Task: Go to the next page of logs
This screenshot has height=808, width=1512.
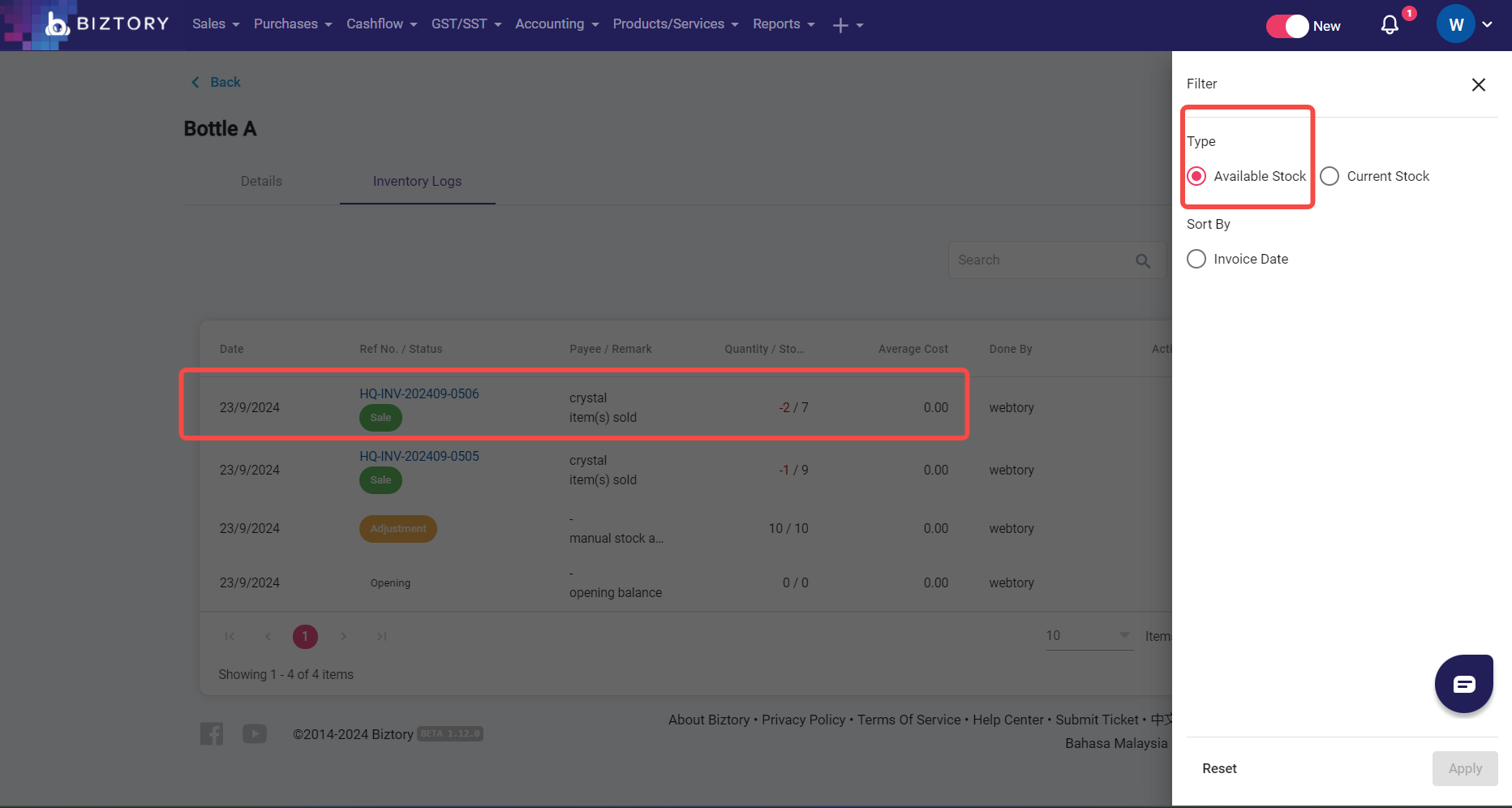Action: point(343,637)
